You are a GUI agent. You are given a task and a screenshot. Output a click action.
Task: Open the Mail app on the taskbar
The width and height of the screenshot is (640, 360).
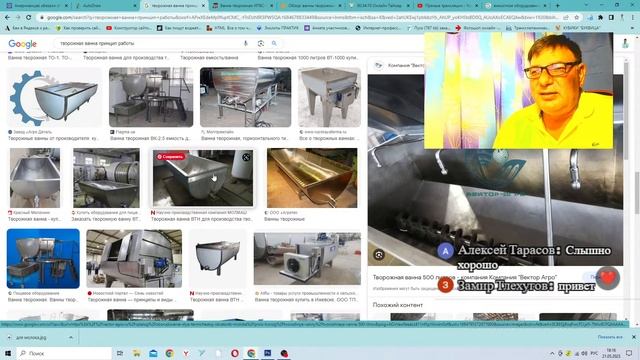[x=153, y=353]
